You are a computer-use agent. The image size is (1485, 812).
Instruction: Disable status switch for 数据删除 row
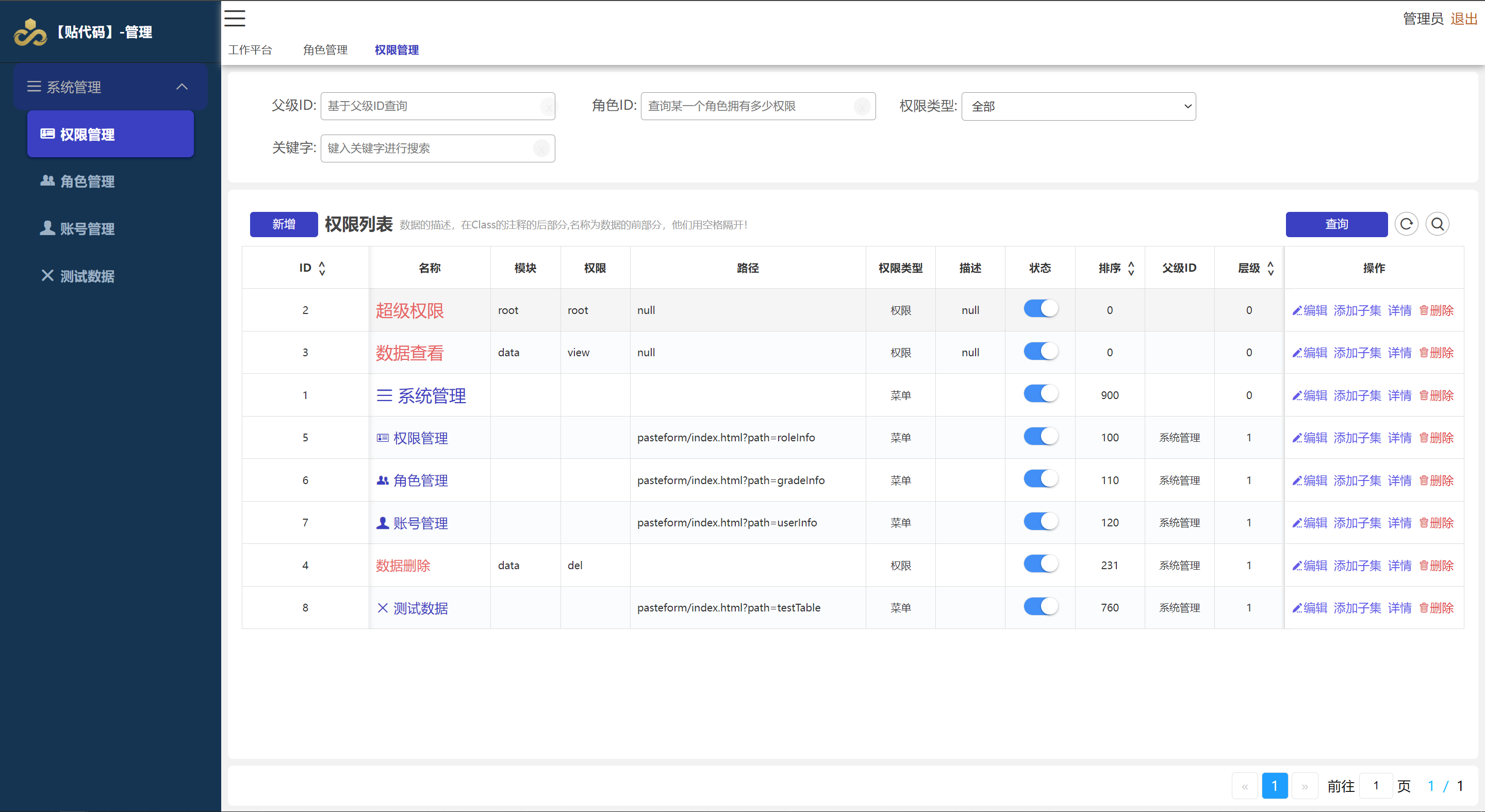(x=1041, y=564)
